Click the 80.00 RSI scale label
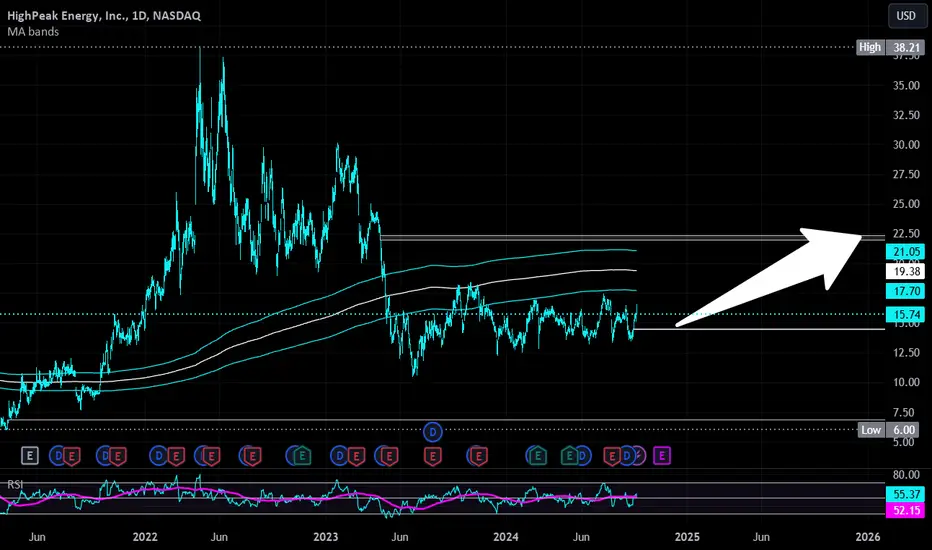Screen dimensions: 932x550 [906, 475]
